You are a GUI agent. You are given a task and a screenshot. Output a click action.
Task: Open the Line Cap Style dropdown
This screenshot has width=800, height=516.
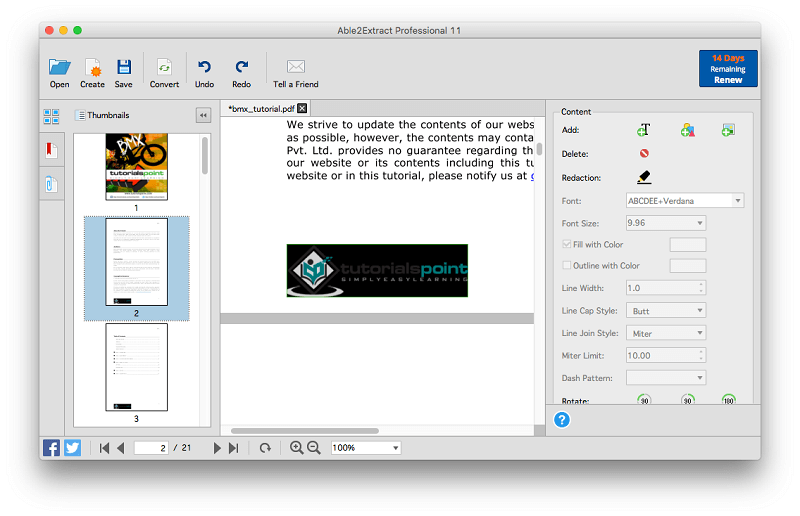coord(666,311)
